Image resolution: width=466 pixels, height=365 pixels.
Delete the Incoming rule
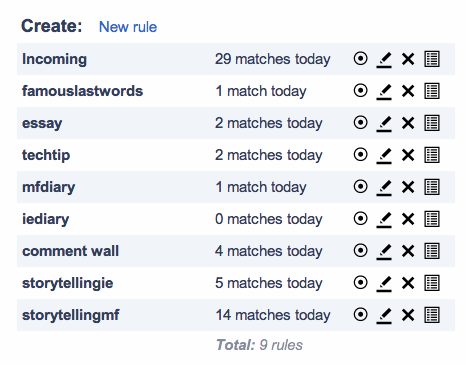(408, 59)
